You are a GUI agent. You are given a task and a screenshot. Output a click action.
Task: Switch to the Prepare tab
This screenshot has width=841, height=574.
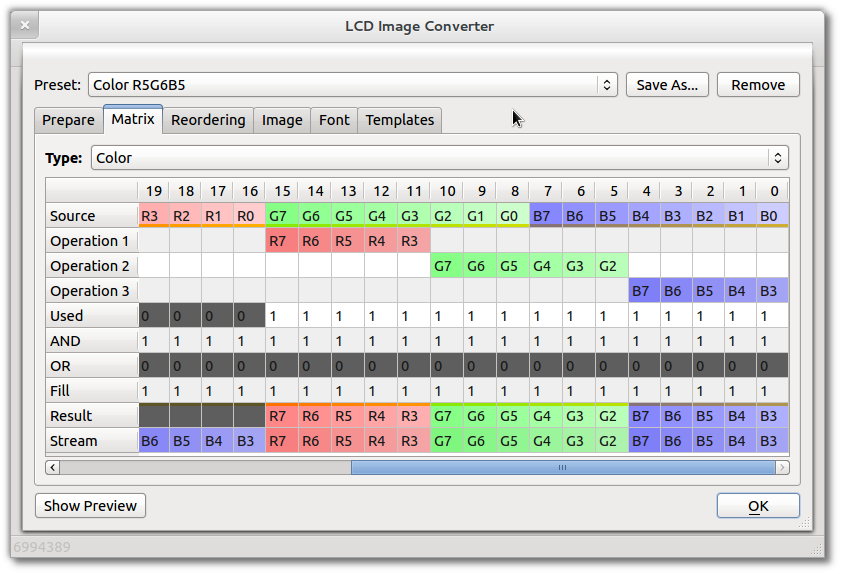click(x=68, y=120)
